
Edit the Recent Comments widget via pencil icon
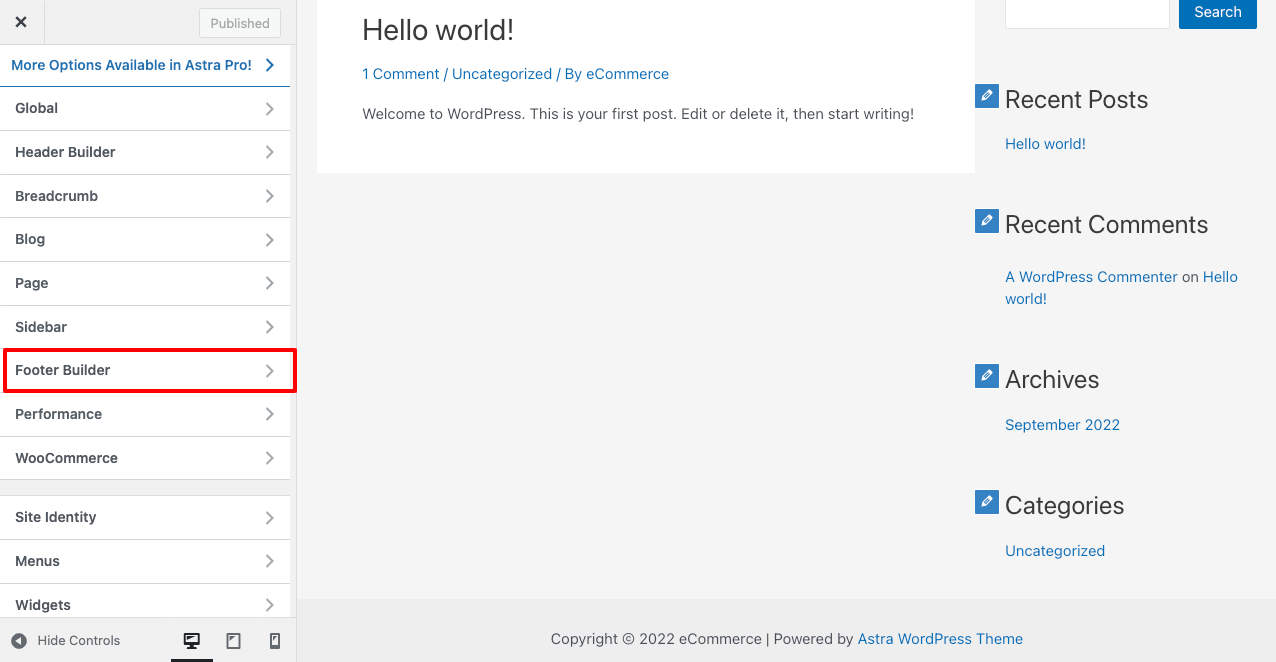click(987, 221)
